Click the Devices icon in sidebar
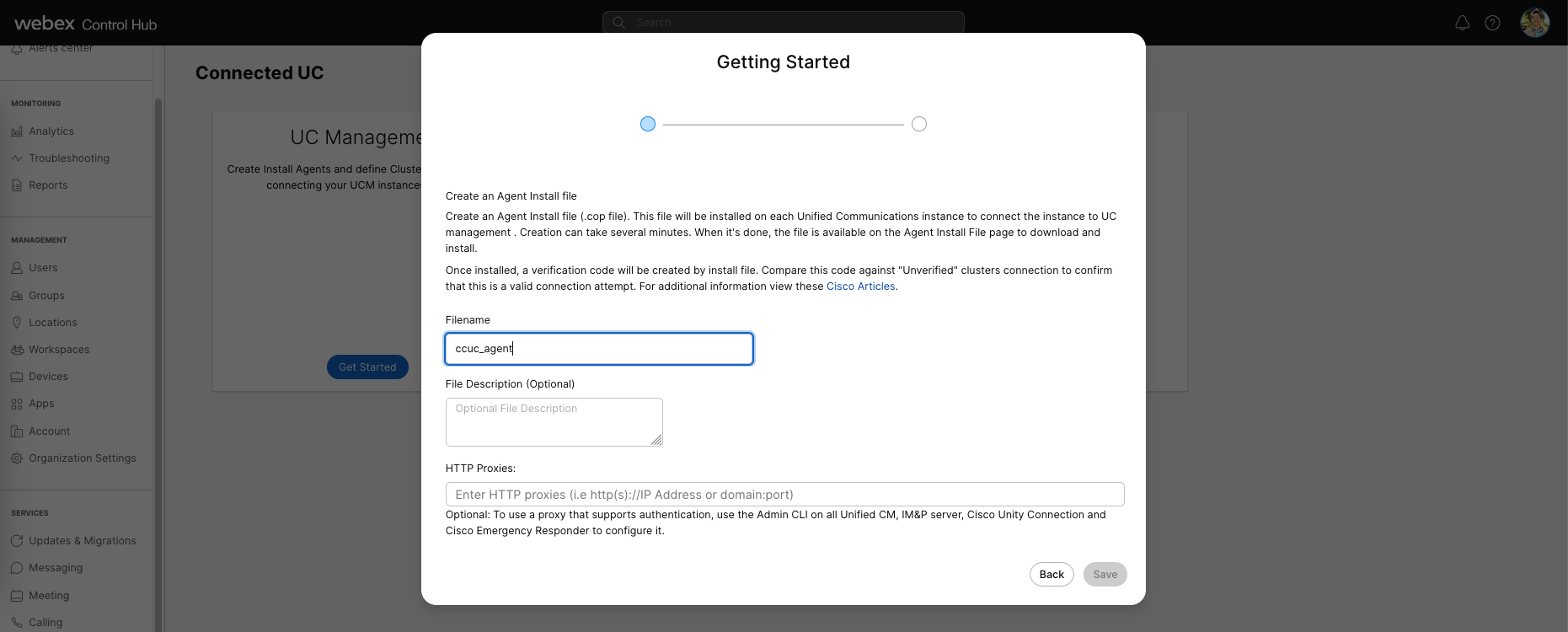 click(17, 377)
